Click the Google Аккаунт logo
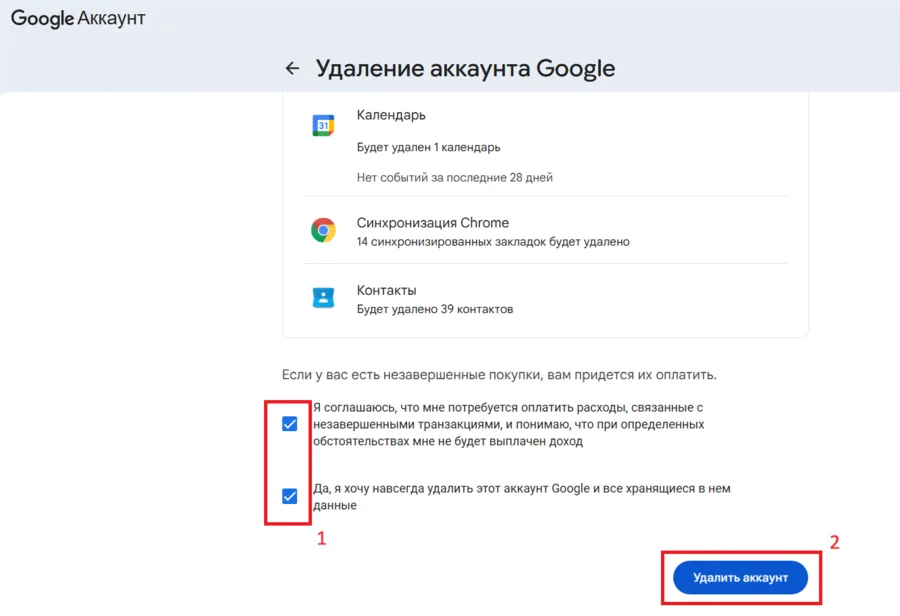Image resolution: width=900 pixels, height=616 pixels. point(78,18)
